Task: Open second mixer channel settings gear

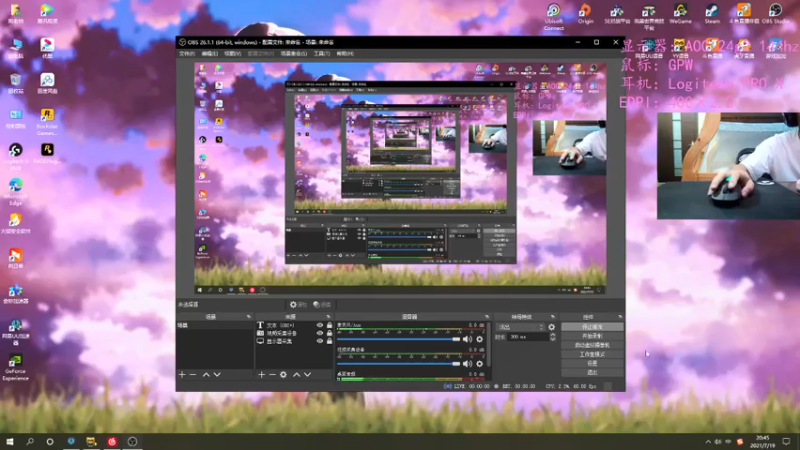Action: [x=480, y=364]
